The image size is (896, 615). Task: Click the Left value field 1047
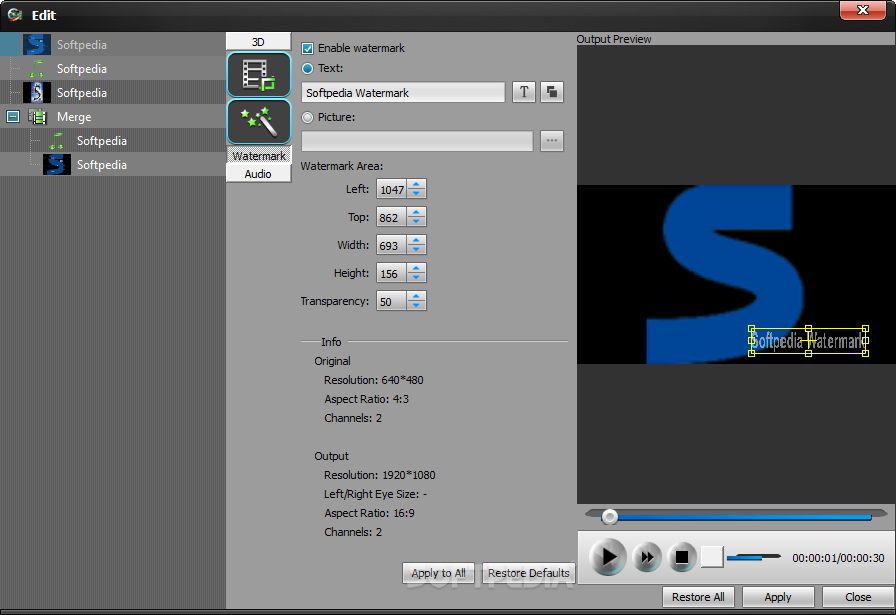click(x=391, y=189)
